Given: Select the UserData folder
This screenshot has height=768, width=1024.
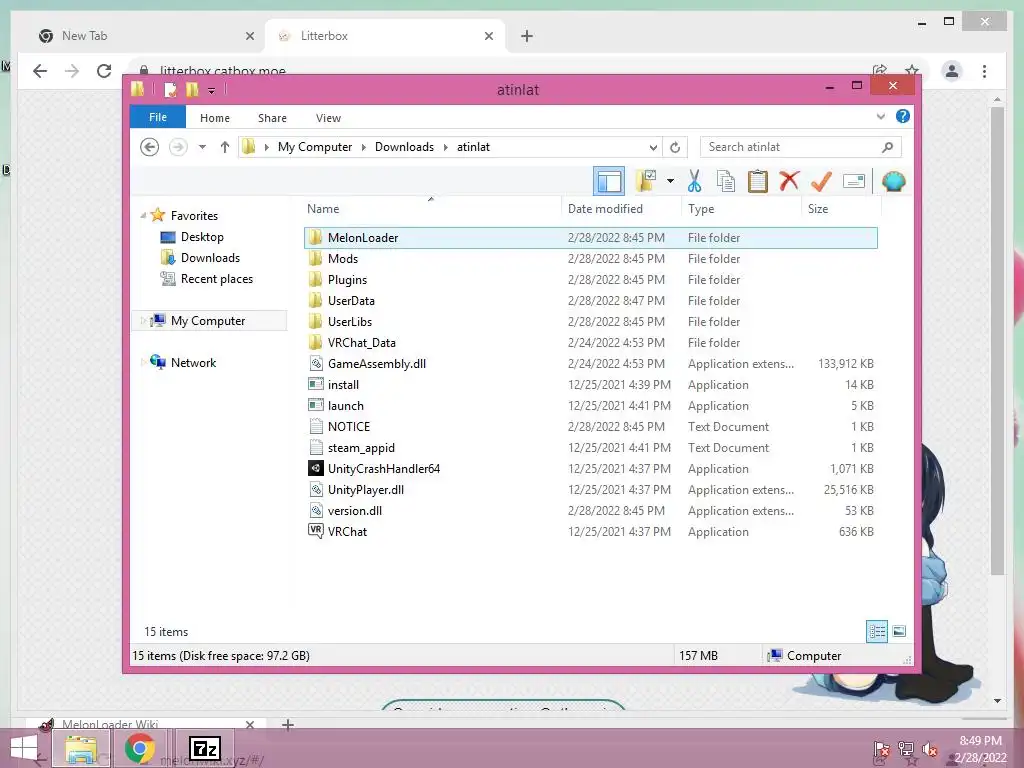Looking at the screenshot, I should pyautogui.click(x=591, y=300).
